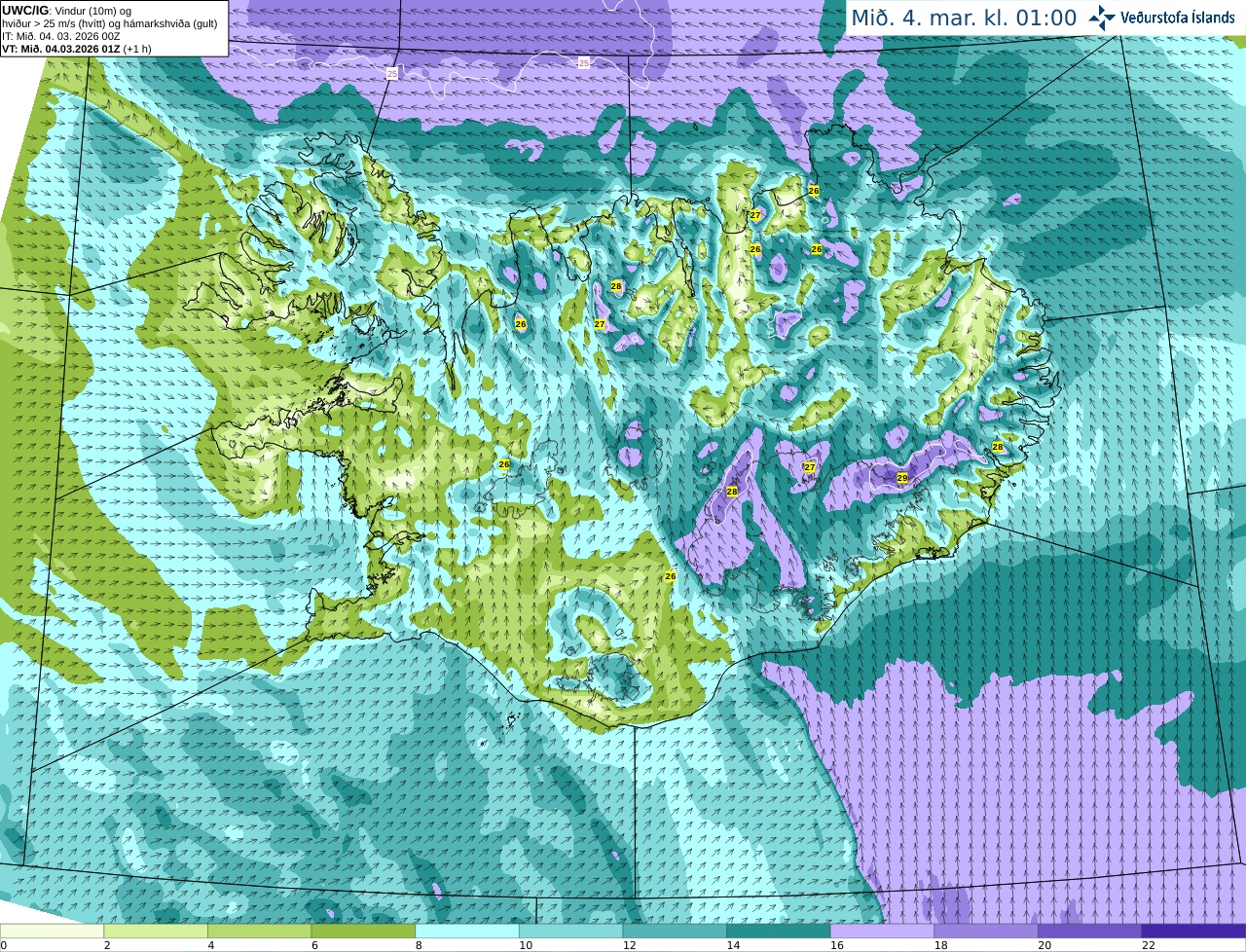Viewport: 1246px width, 952px height.
Task: Pick the 4–6 m/s light green swatch
Action: (259, 931)
